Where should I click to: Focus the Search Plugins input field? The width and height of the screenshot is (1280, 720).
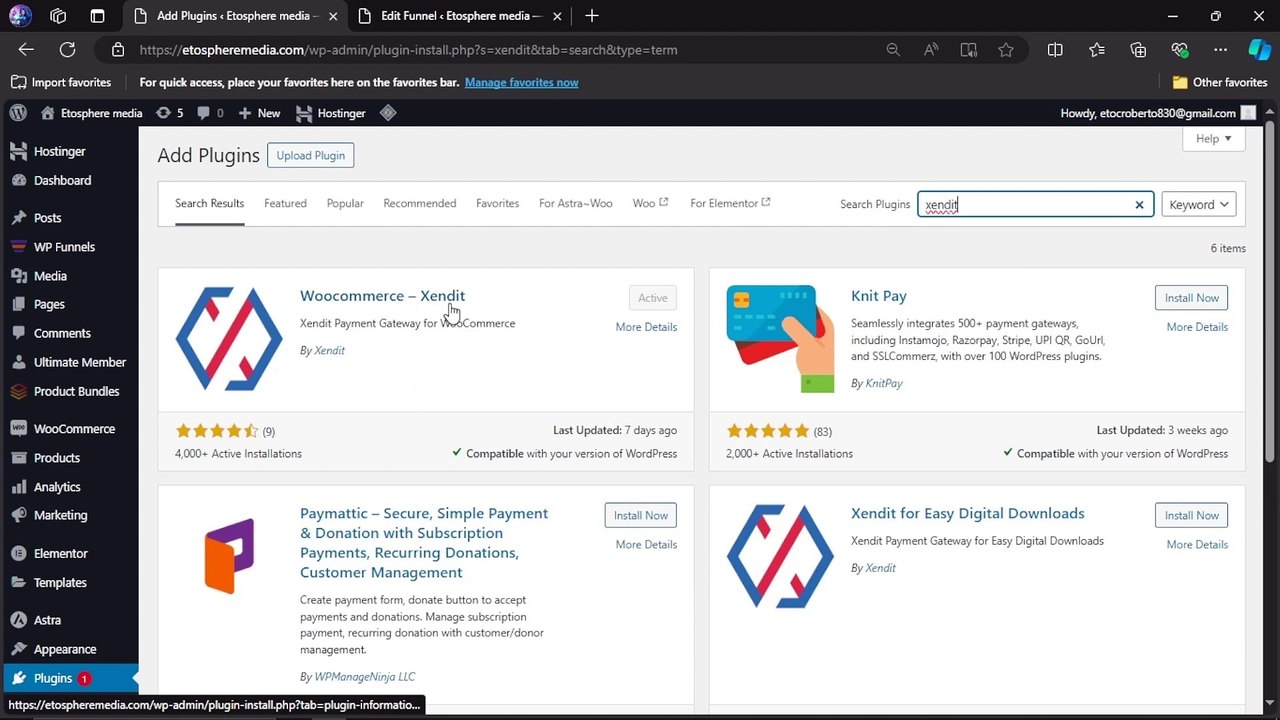(x=1035, y=204)
